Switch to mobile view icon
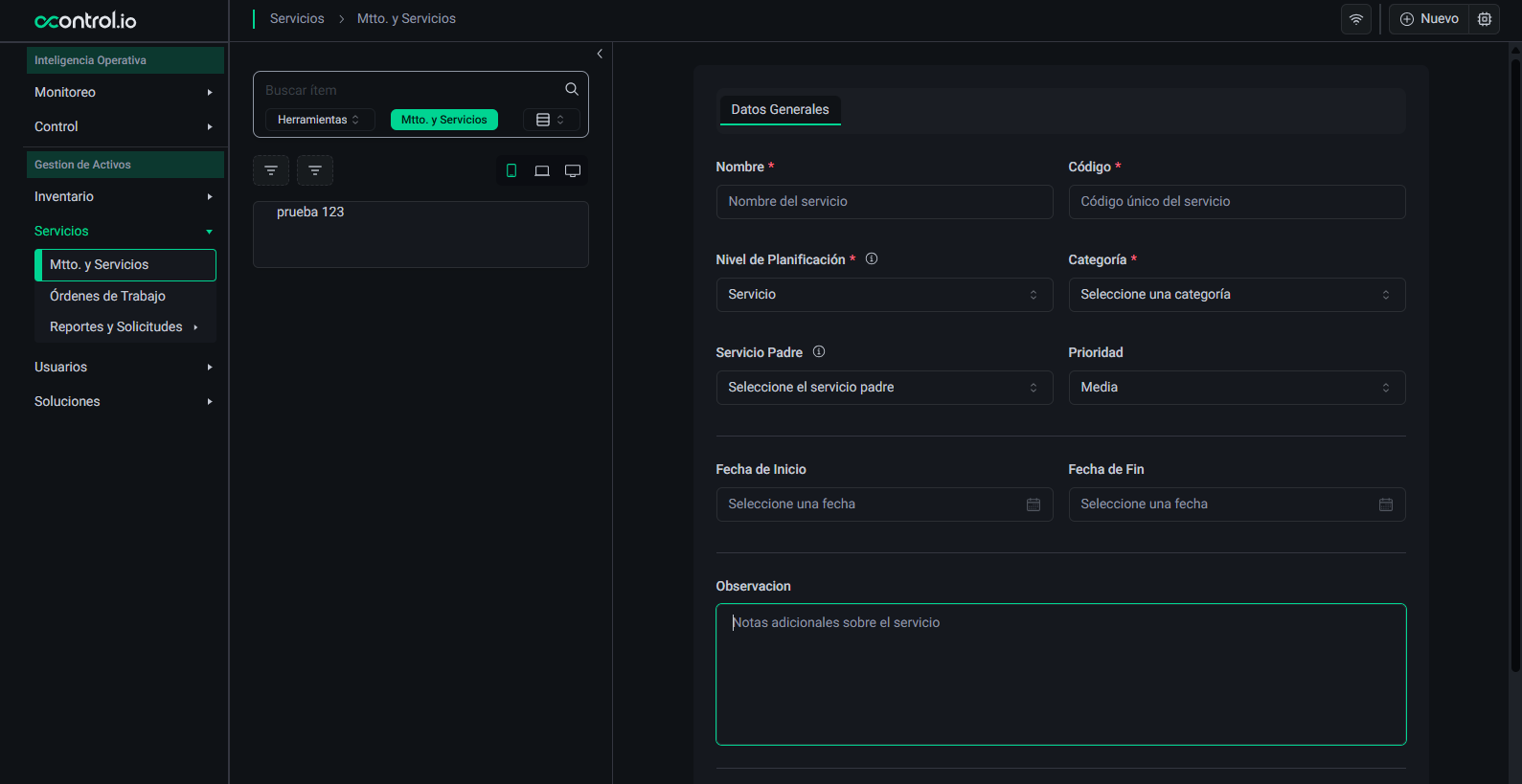Viewport: 1522px width, 784px height. click(x=511, y=170)
